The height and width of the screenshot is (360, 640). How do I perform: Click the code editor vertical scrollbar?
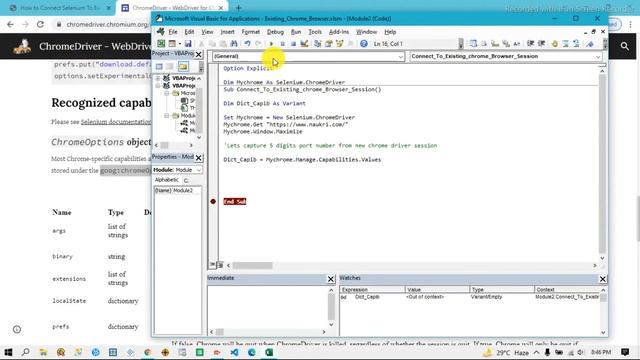[602, 163]
